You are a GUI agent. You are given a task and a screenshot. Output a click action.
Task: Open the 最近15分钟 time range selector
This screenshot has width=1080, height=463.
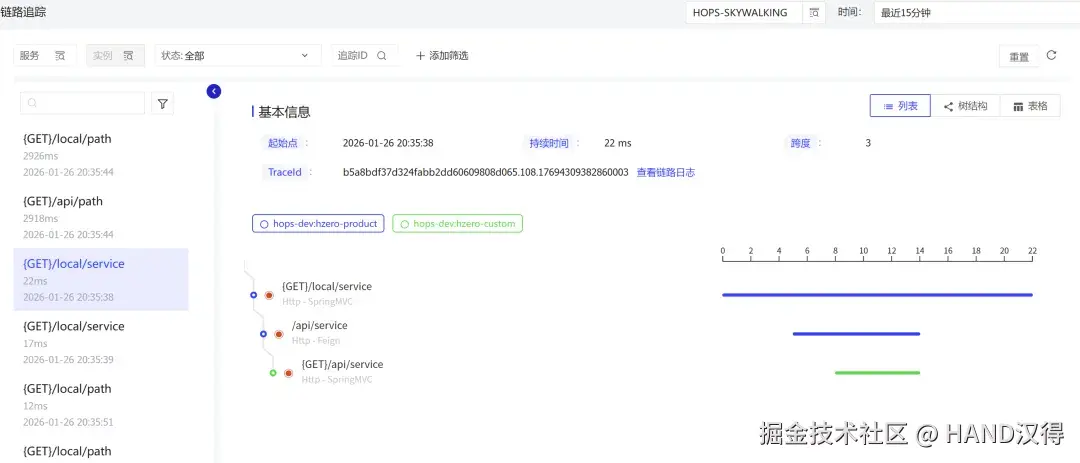click(977, 12)
